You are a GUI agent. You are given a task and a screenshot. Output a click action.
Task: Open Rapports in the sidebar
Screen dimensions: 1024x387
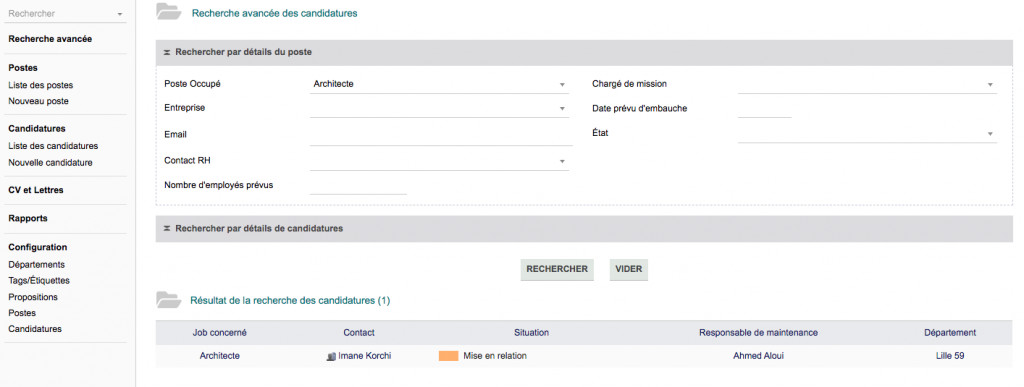pos(28,219)
